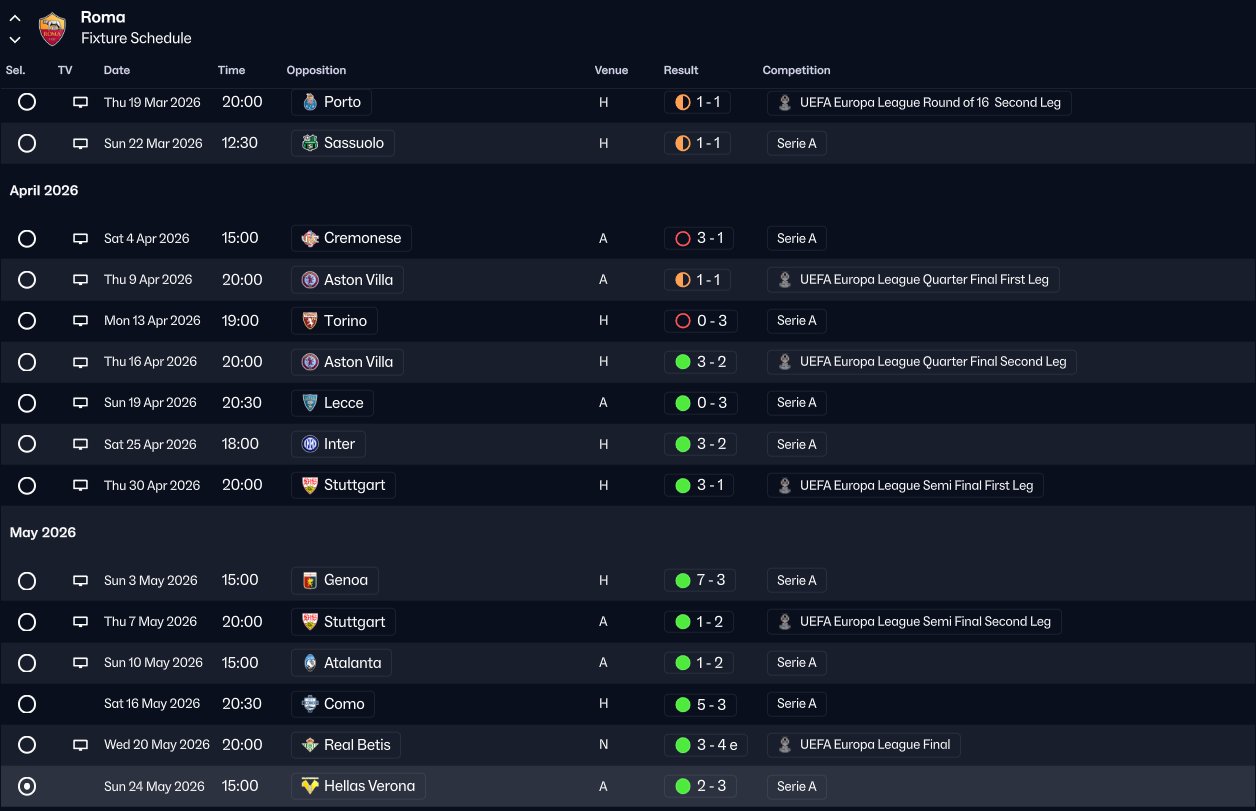1256x811 pixels.
Task: Click the Torino club badge icon
Action: coord(310,321)
